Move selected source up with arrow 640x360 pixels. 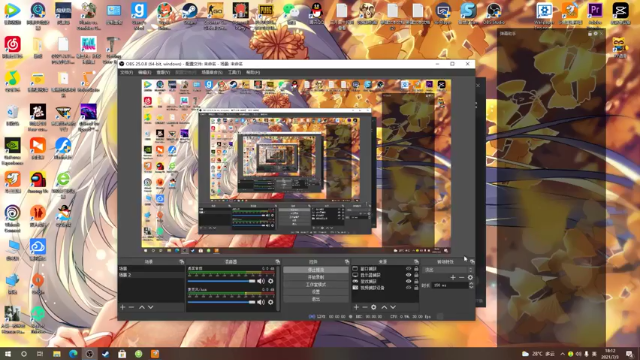coord(384,307)
